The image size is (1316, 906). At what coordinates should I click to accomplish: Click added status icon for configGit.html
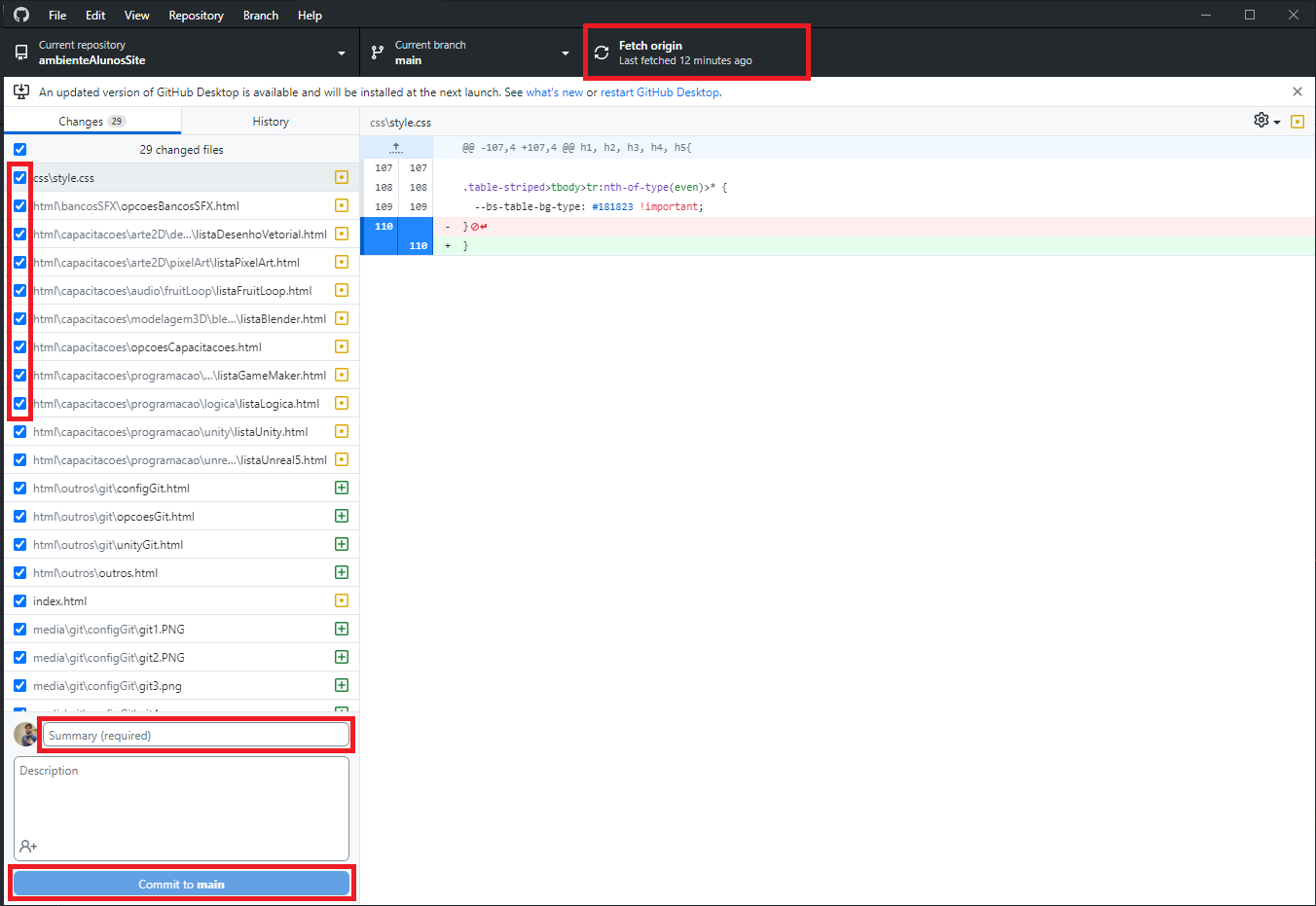pyautogui.click(x=342, y=488)
